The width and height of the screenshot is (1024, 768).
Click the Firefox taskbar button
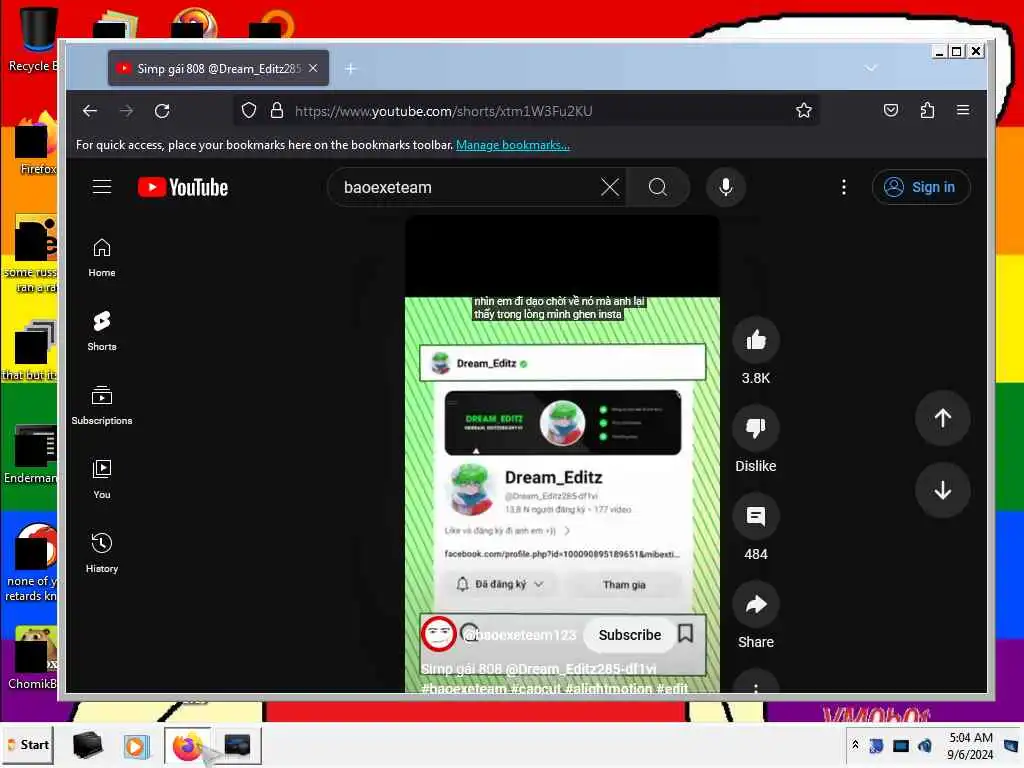[187, 746]
